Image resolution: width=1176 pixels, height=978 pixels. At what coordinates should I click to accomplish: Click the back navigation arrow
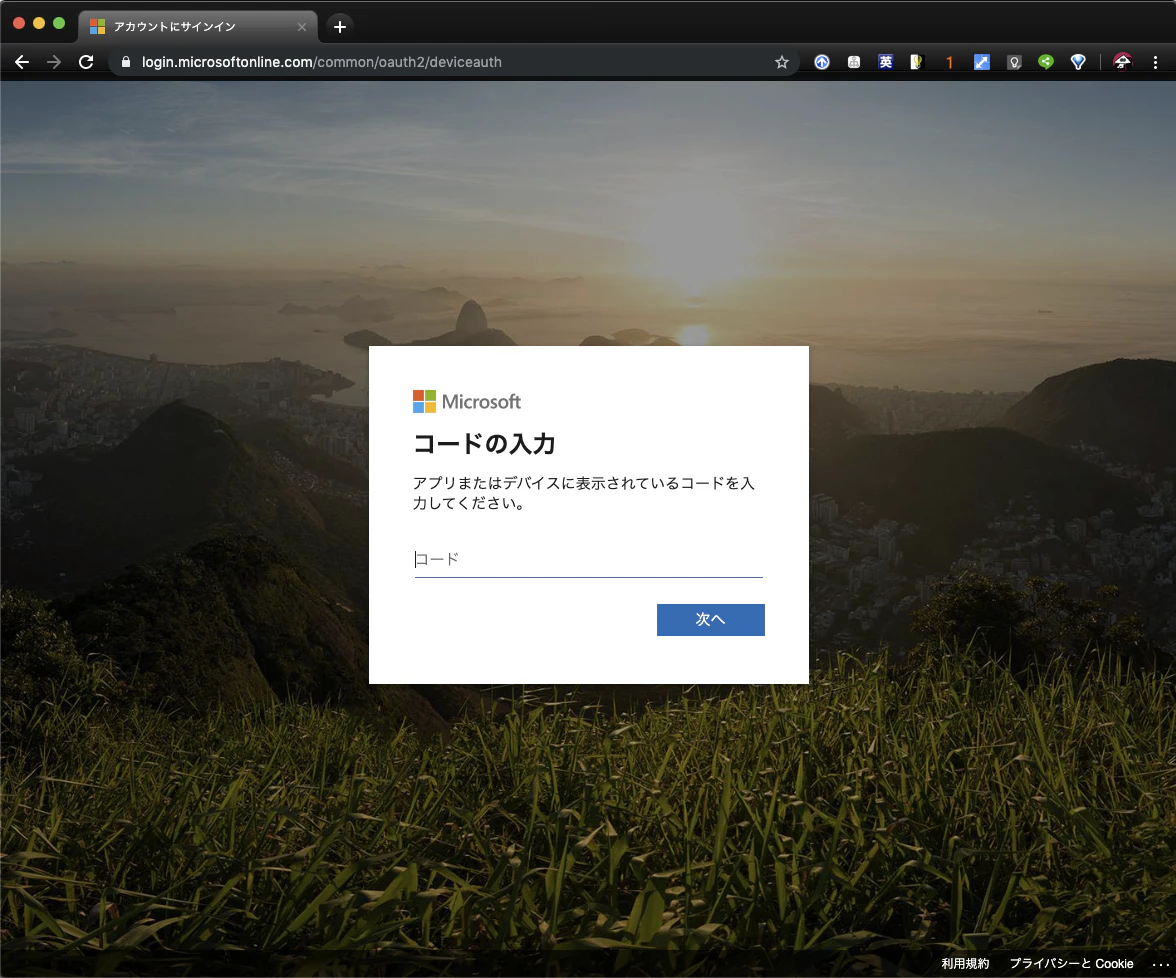click(22, 61)
